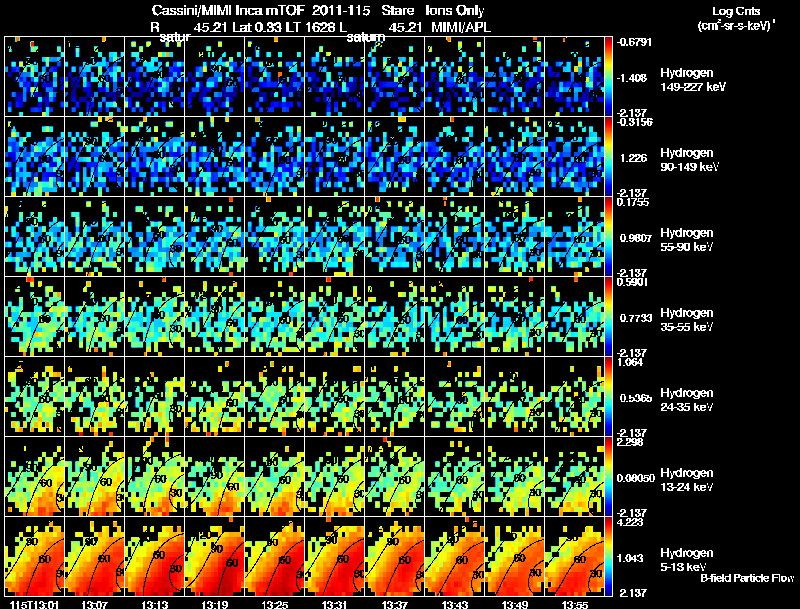800x609 pixels.
Task: Click the '13:43' time label
Action: pyautogui.click(x=455, y=604)
